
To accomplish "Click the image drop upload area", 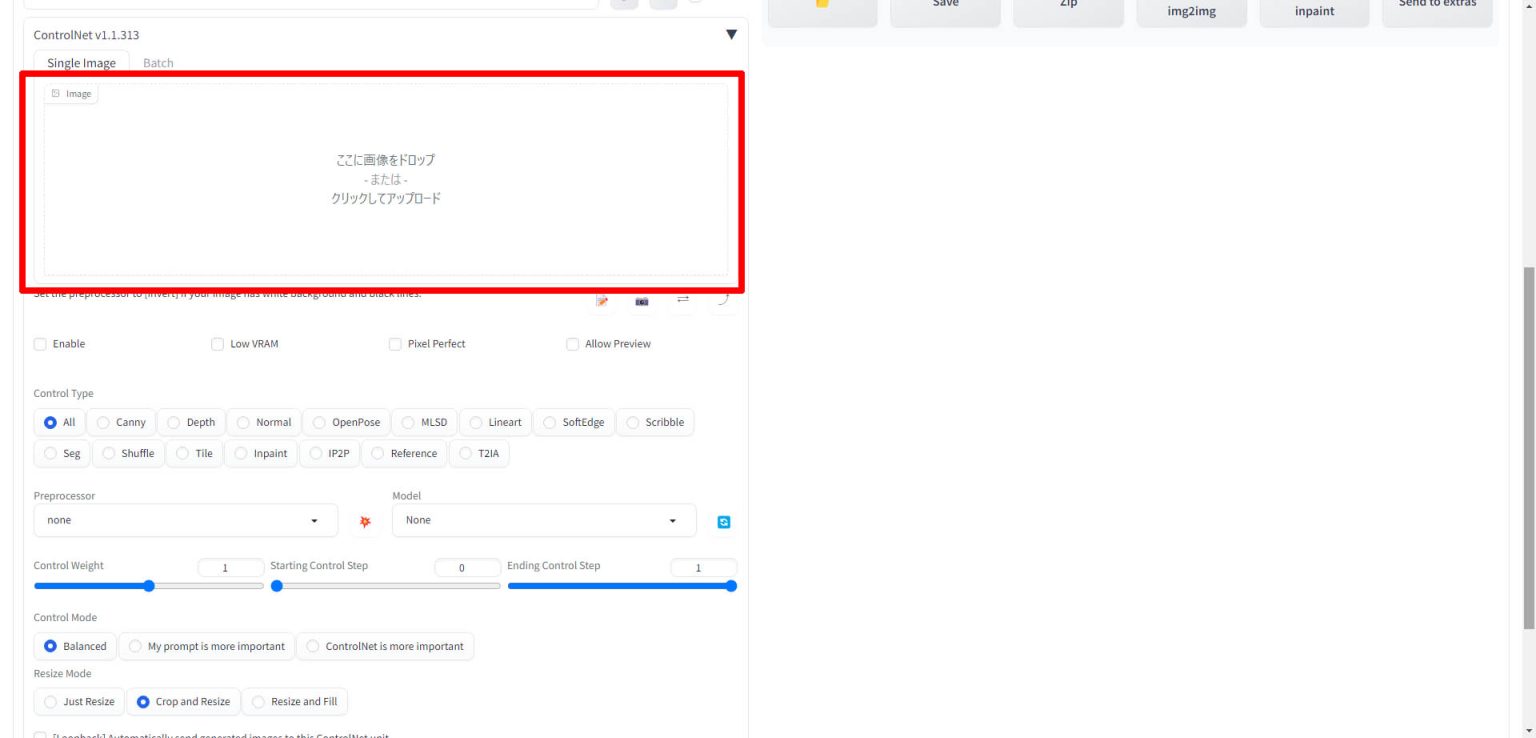I will [386, 180].
